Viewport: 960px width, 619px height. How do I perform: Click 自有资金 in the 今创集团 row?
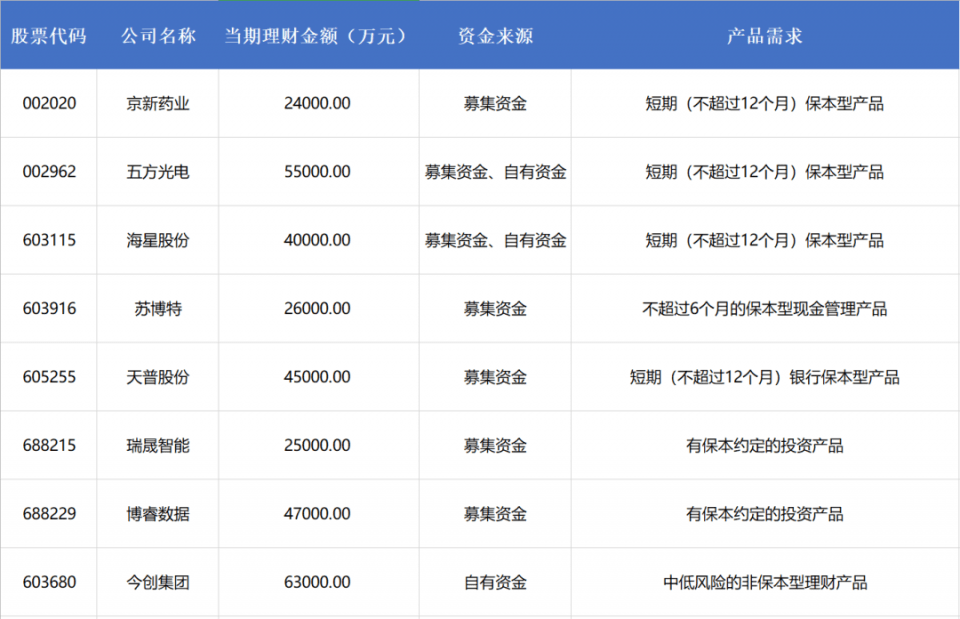(x=495, y=583)
